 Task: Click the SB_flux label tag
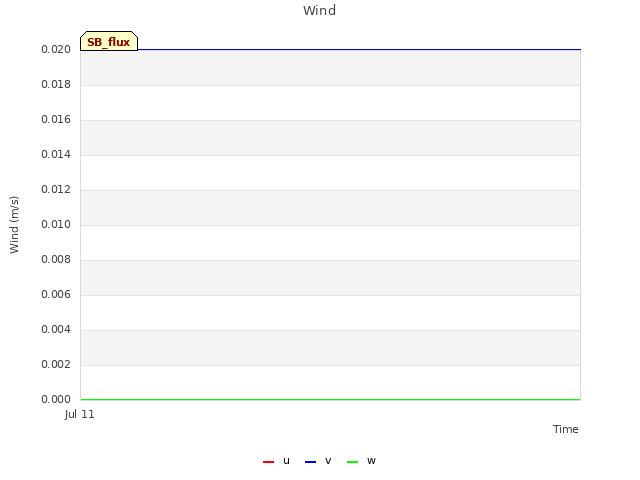coord(109,41)
